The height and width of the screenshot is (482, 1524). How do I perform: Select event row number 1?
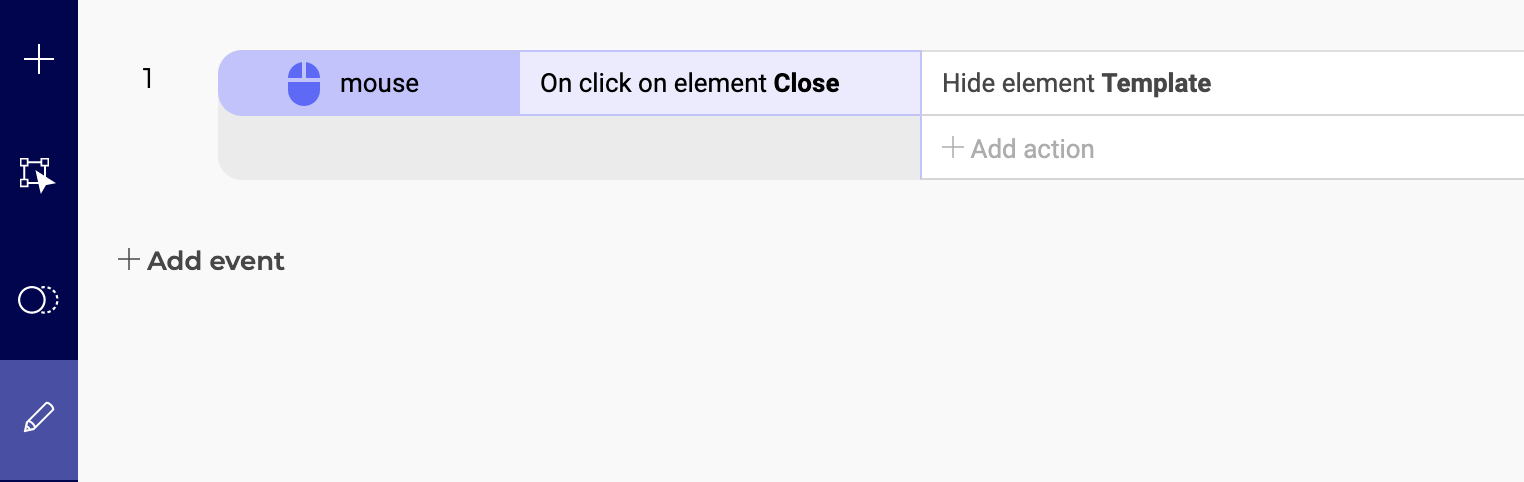(x=148, y=79)
